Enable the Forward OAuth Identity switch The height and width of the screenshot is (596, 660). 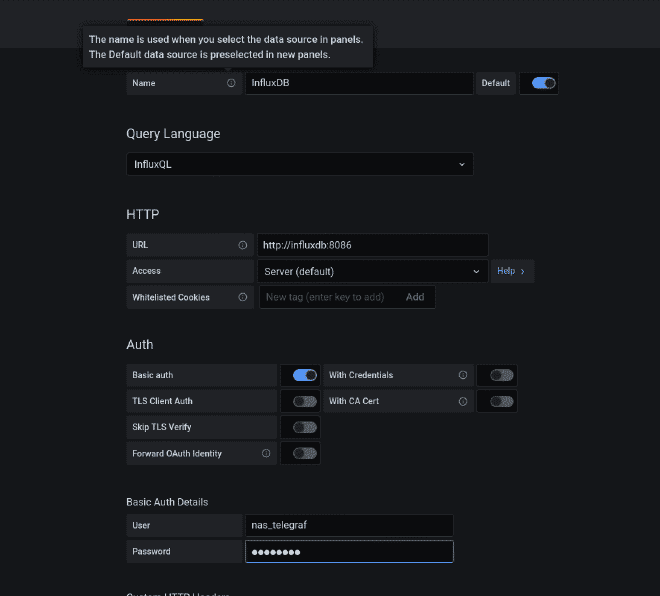305,453
